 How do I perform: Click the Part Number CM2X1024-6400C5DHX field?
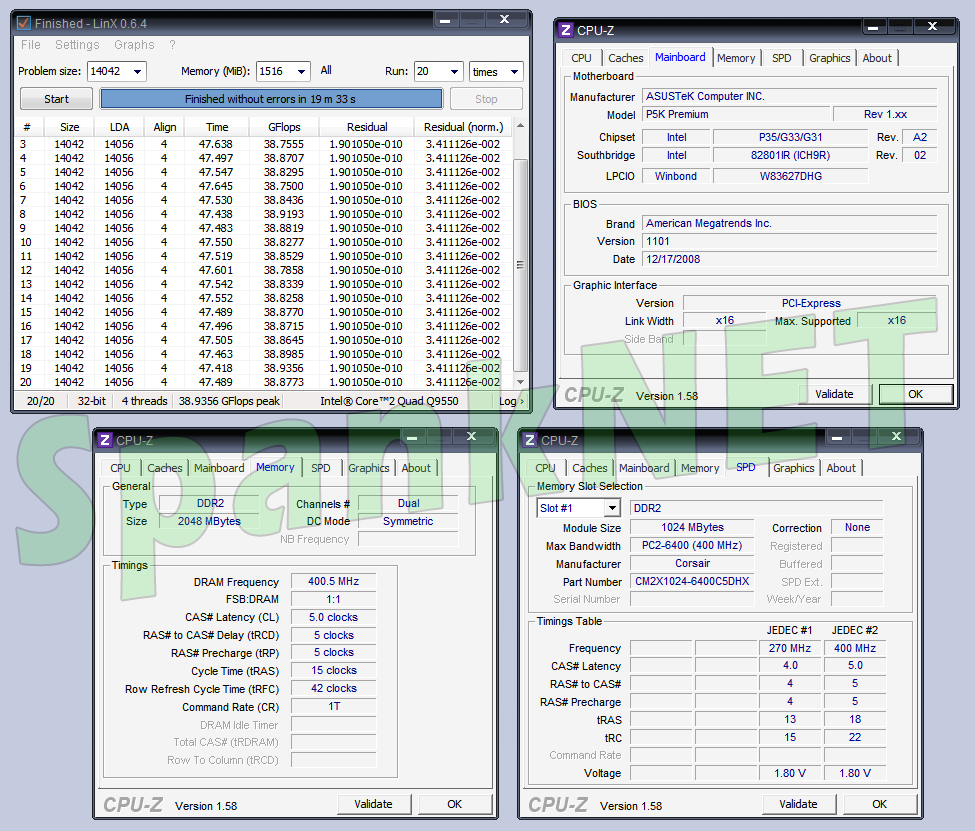point(692,582)
